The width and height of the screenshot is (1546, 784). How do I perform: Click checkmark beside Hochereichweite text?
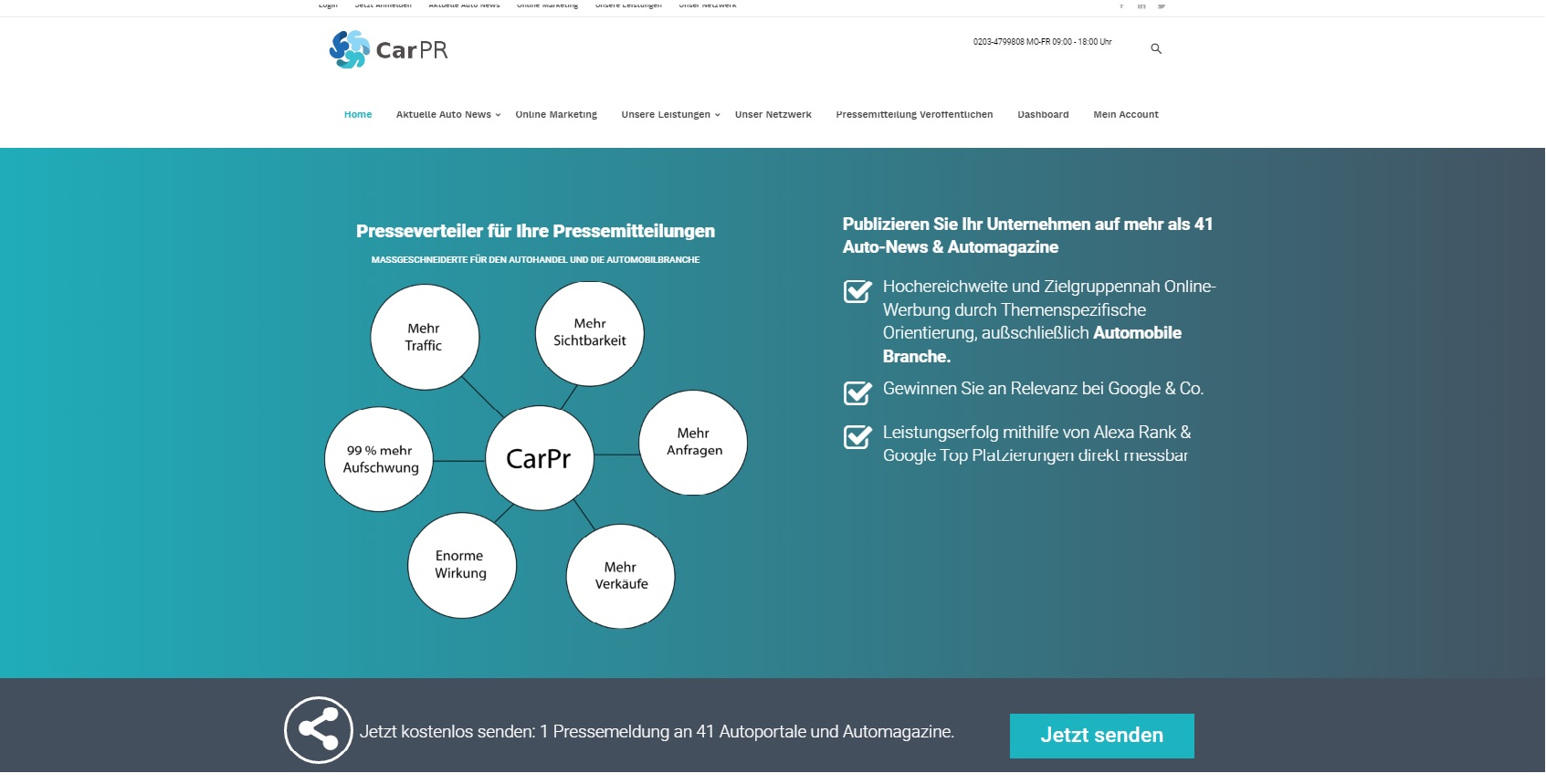point(857,291)
